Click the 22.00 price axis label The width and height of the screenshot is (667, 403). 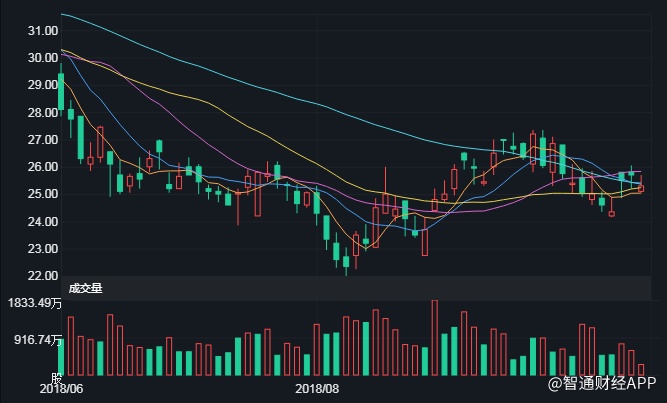click(42, 275)
